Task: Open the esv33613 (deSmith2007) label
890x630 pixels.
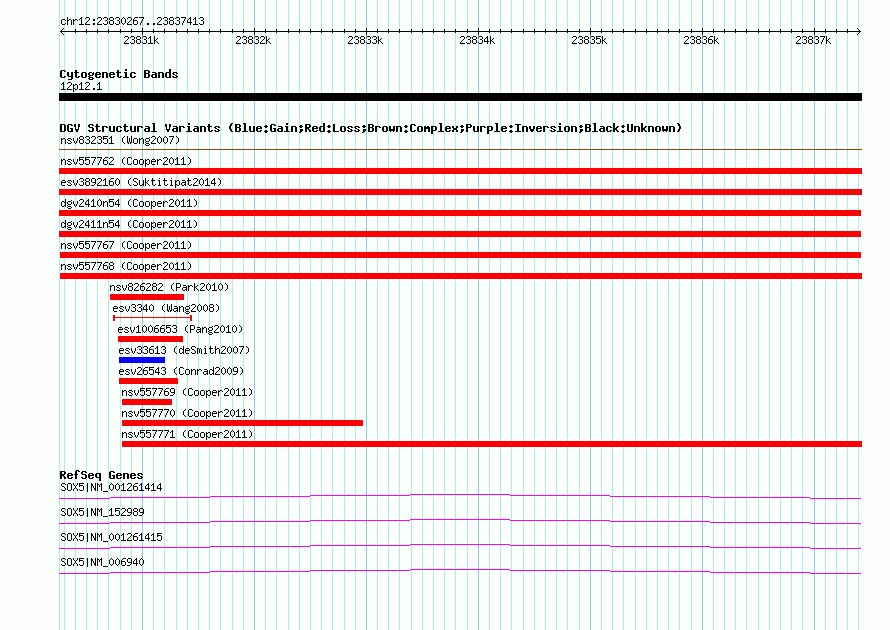Action: [x=184, y=350]
